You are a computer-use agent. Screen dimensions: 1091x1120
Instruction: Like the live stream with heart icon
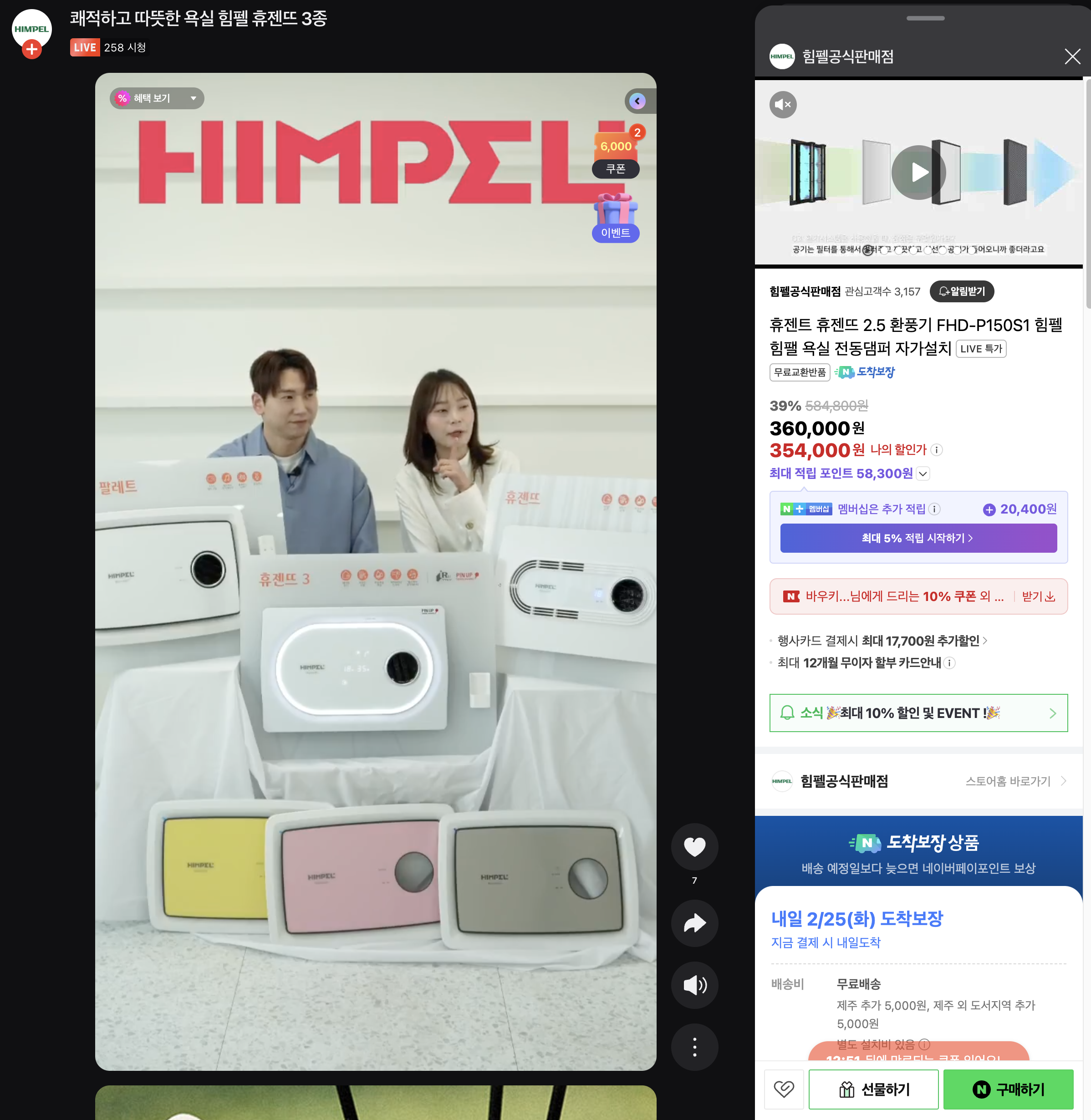coord(694,846)
